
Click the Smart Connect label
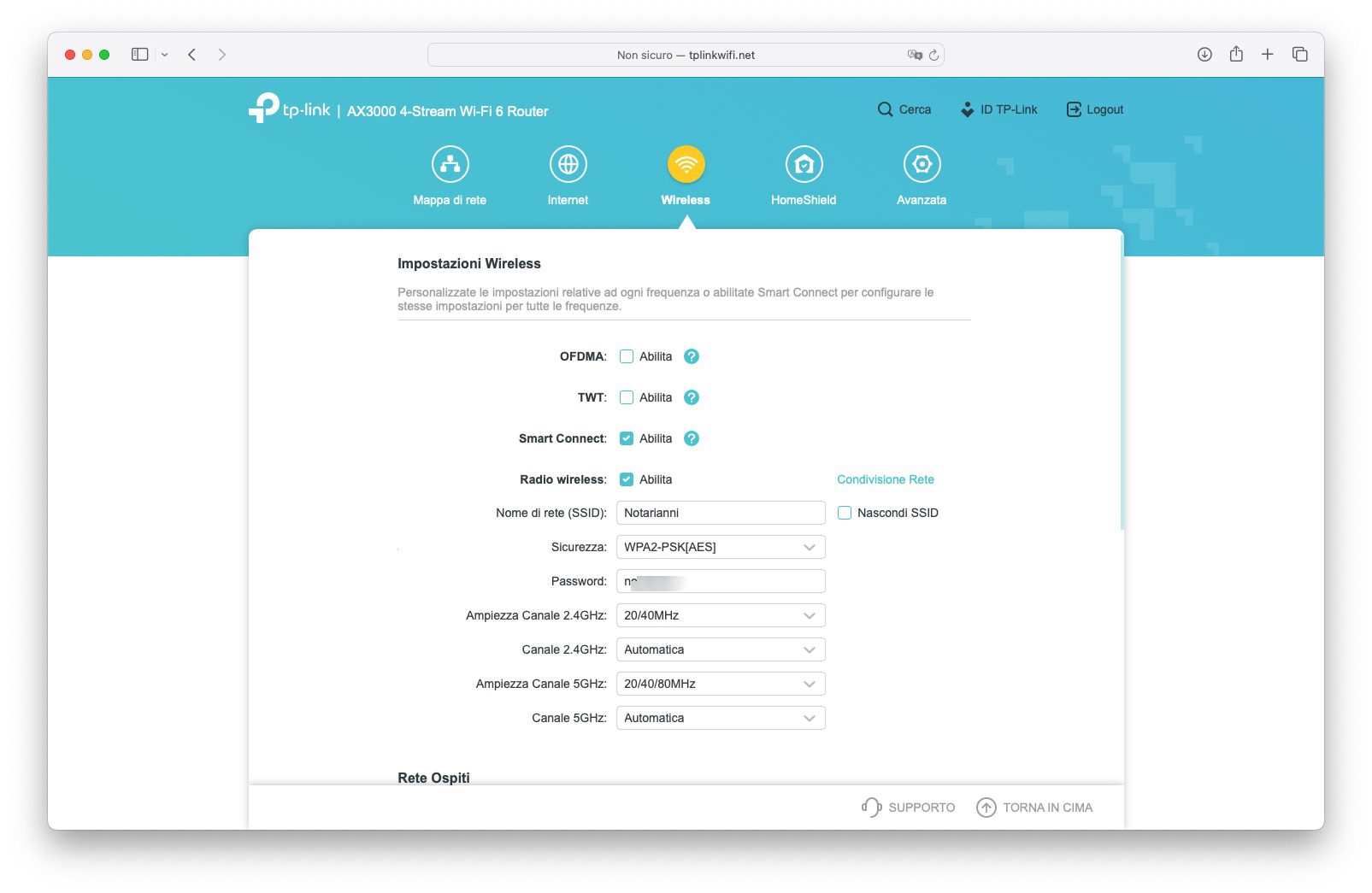(x=562, y=438)
